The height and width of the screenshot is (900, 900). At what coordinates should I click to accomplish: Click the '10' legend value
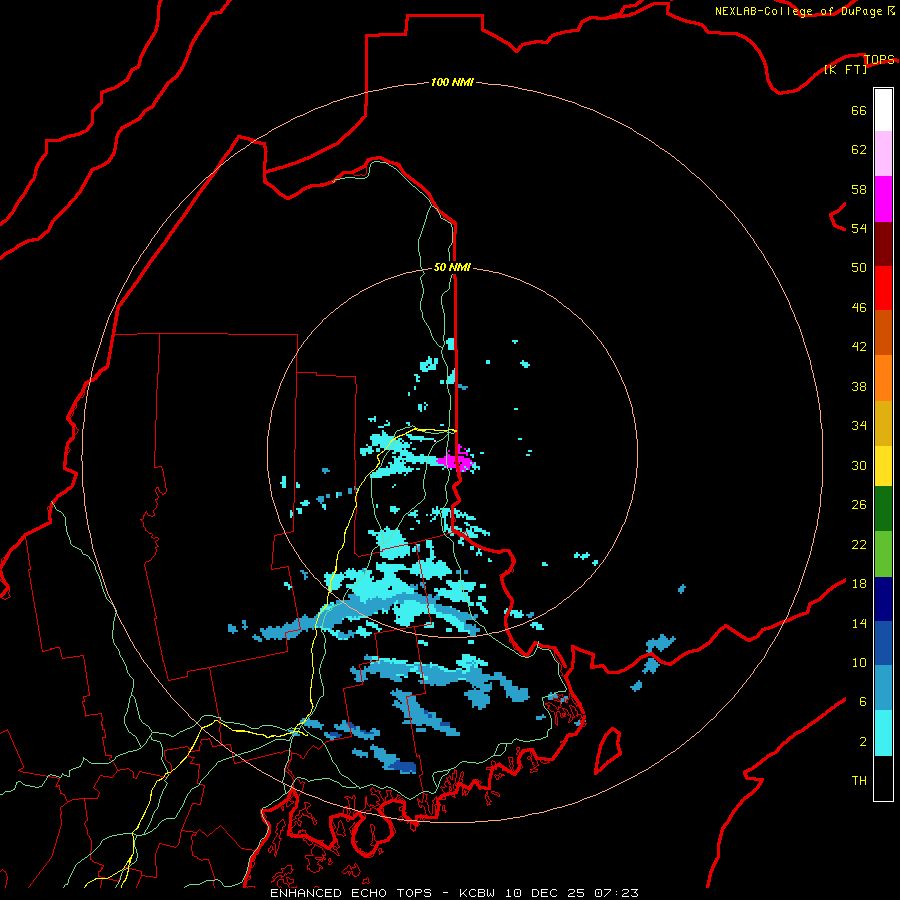(x=859, y=662)
